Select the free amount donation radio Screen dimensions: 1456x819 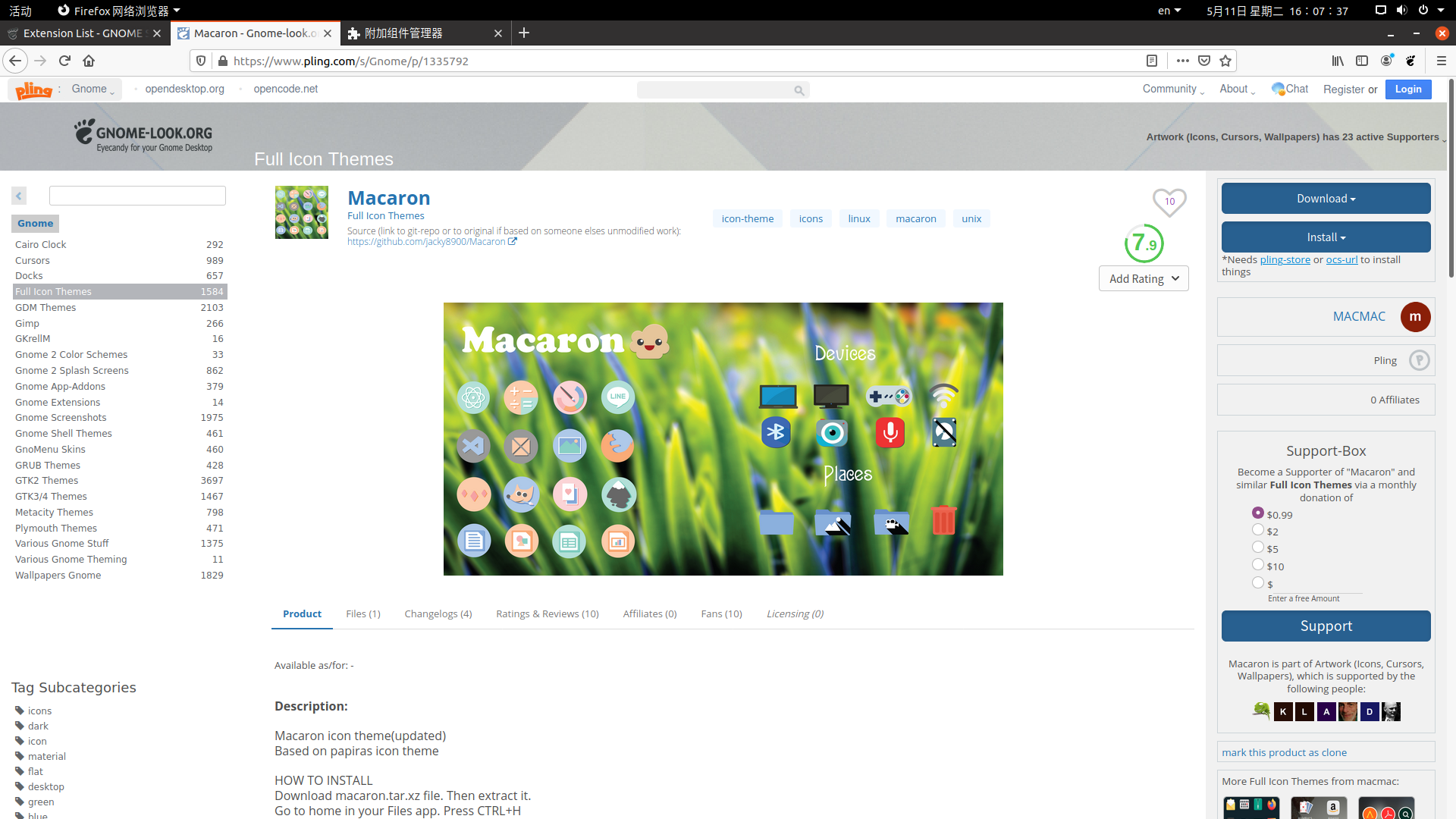(1258, 582)
